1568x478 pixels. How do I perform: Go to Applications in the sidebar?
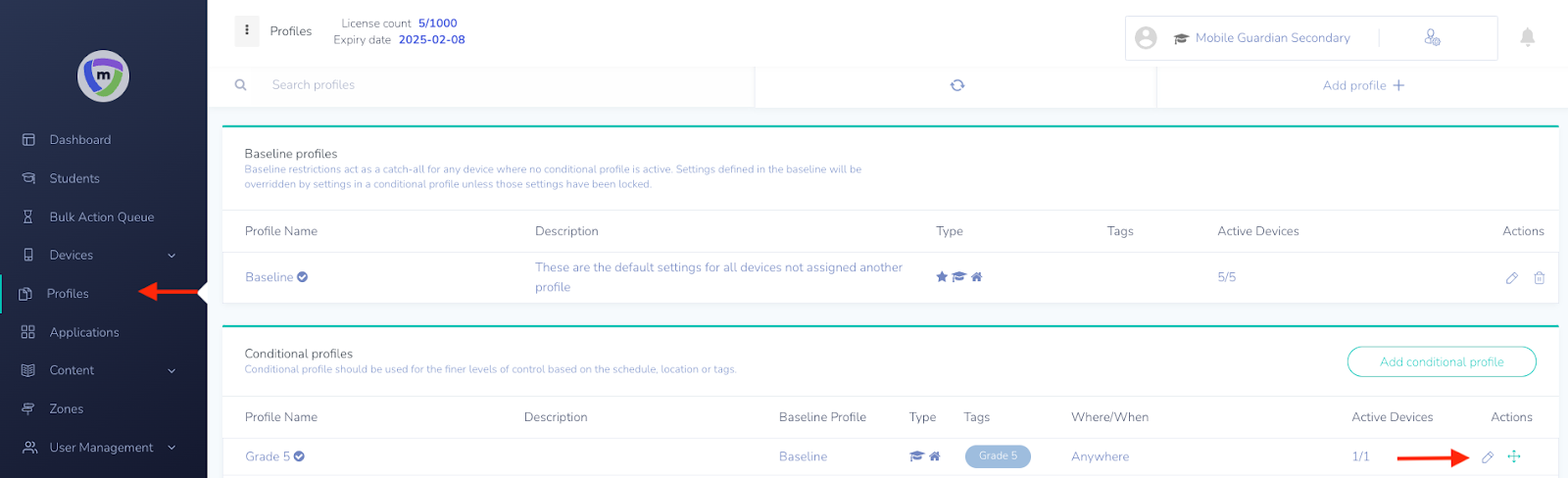coord(84,332)
